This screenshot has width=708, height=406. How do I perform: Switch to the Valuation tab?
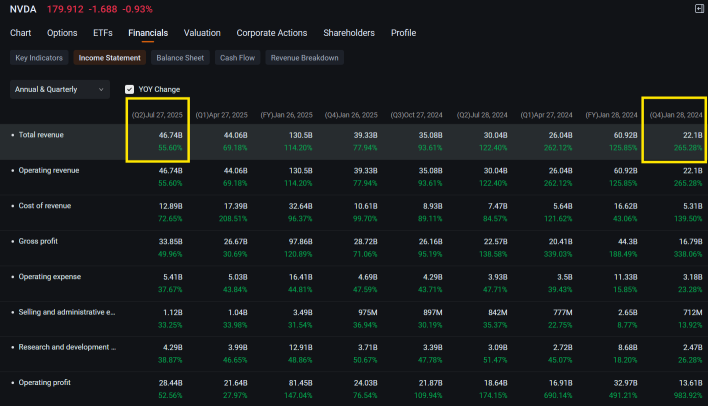(202, 33)
